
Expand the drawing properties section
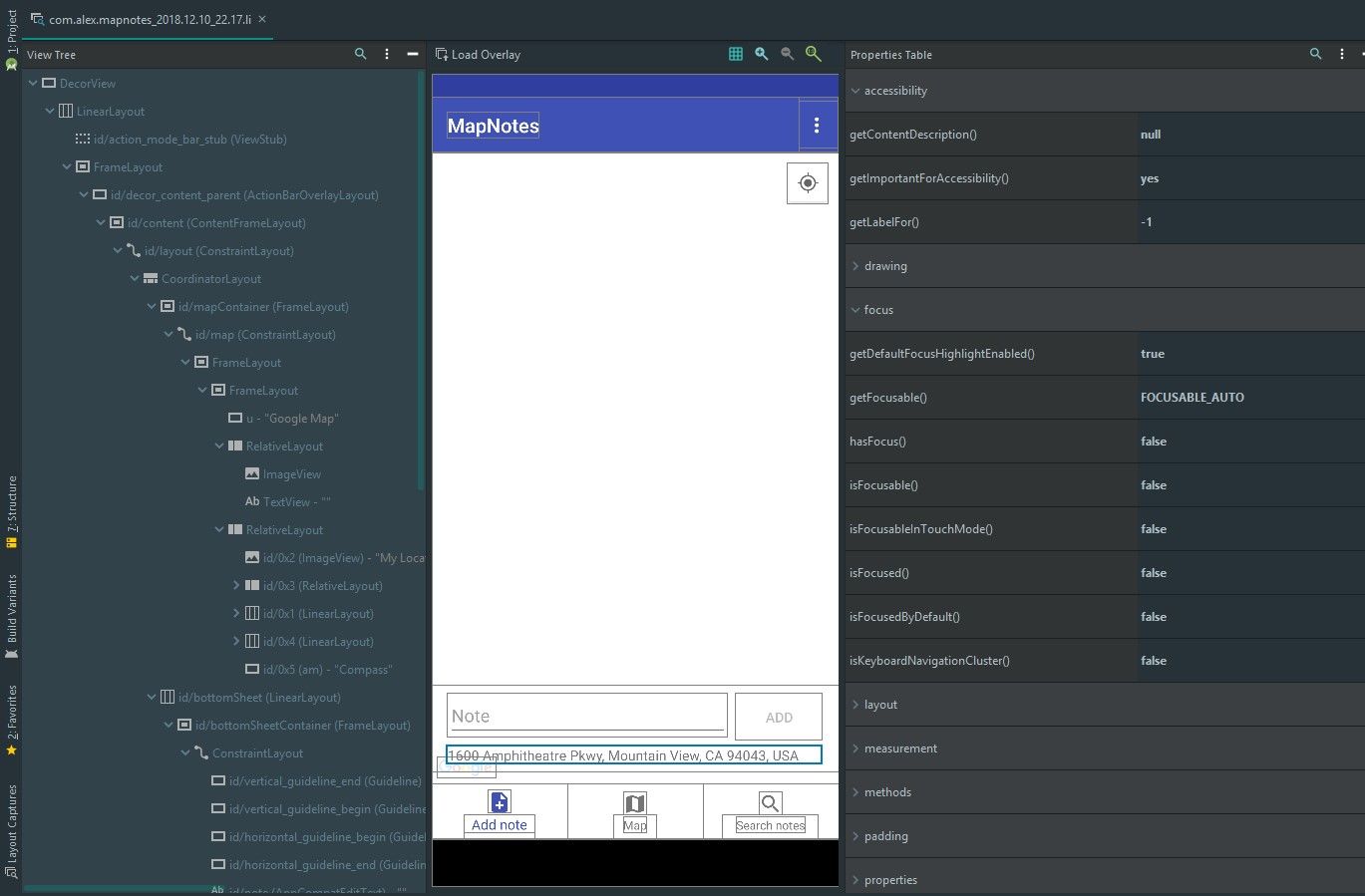tap(855, 266)
